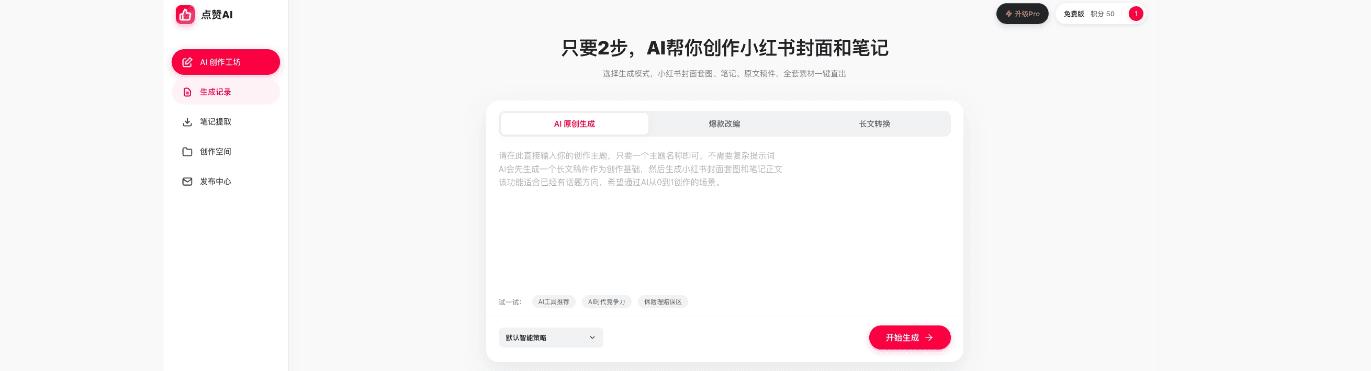The image size is (1371, 371).
Task: Click the 积分 50 points indicator
Action: click(1103, 14)
